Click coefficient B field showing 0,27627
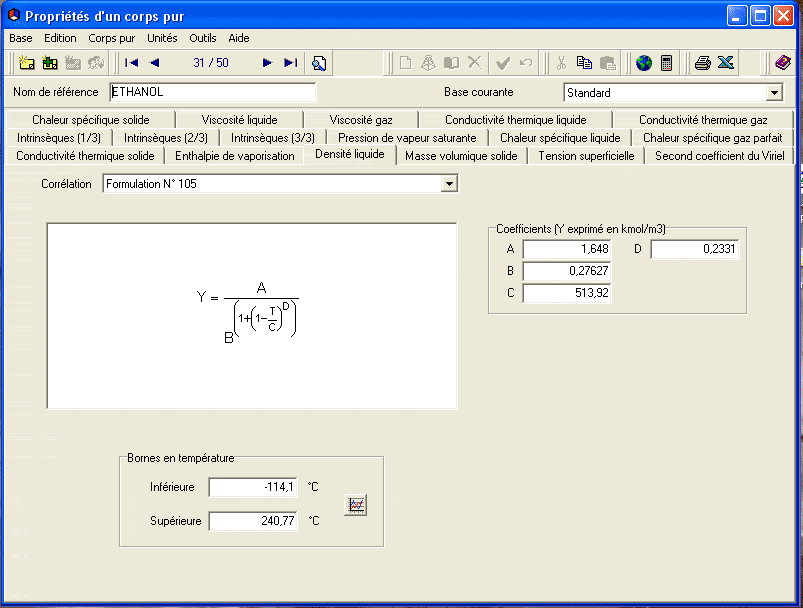 pos(567,271)
